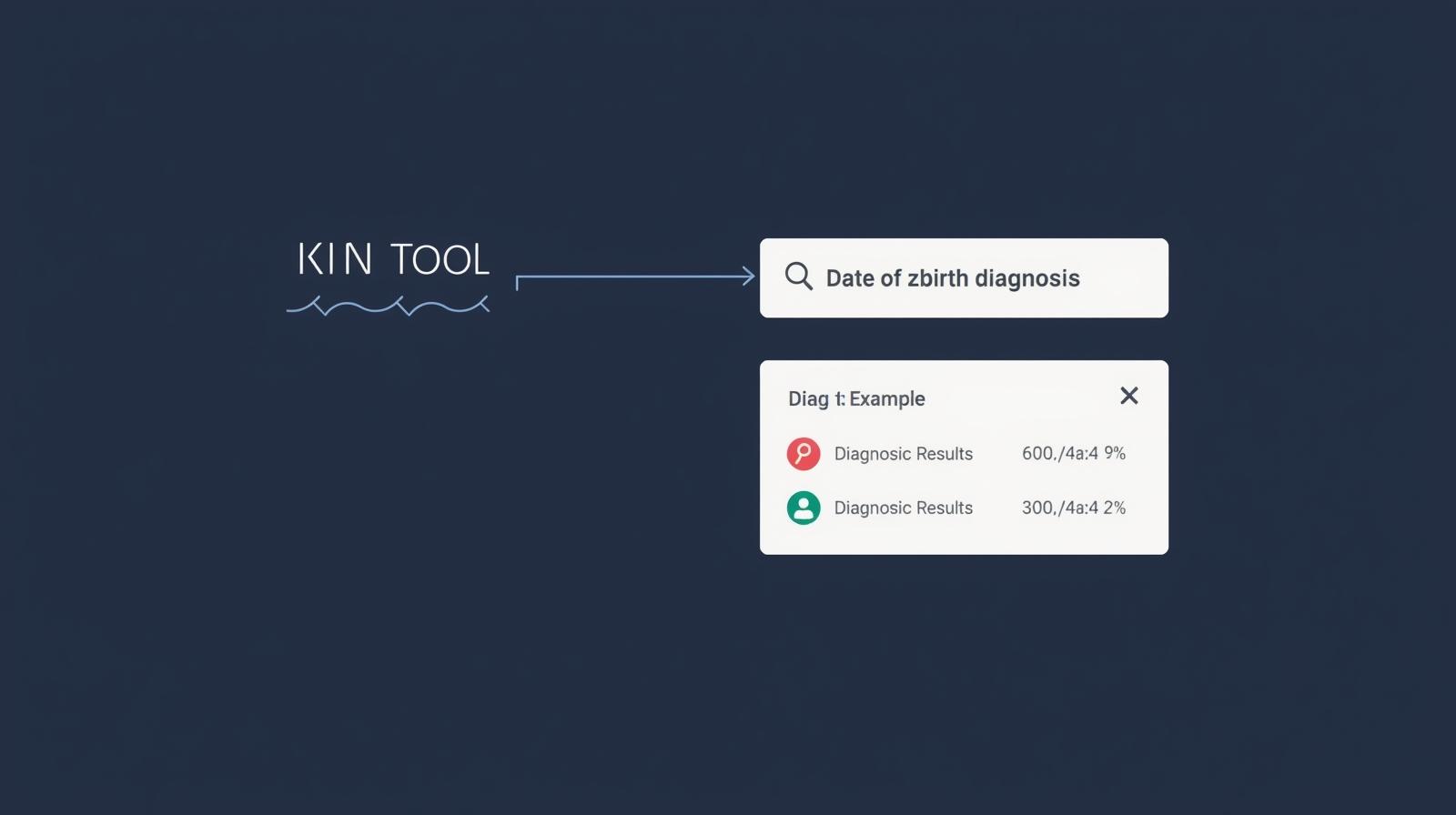Close the Diag 1: Example panel
Viewport: 1456px width, 815px height.
point(1128,396)
